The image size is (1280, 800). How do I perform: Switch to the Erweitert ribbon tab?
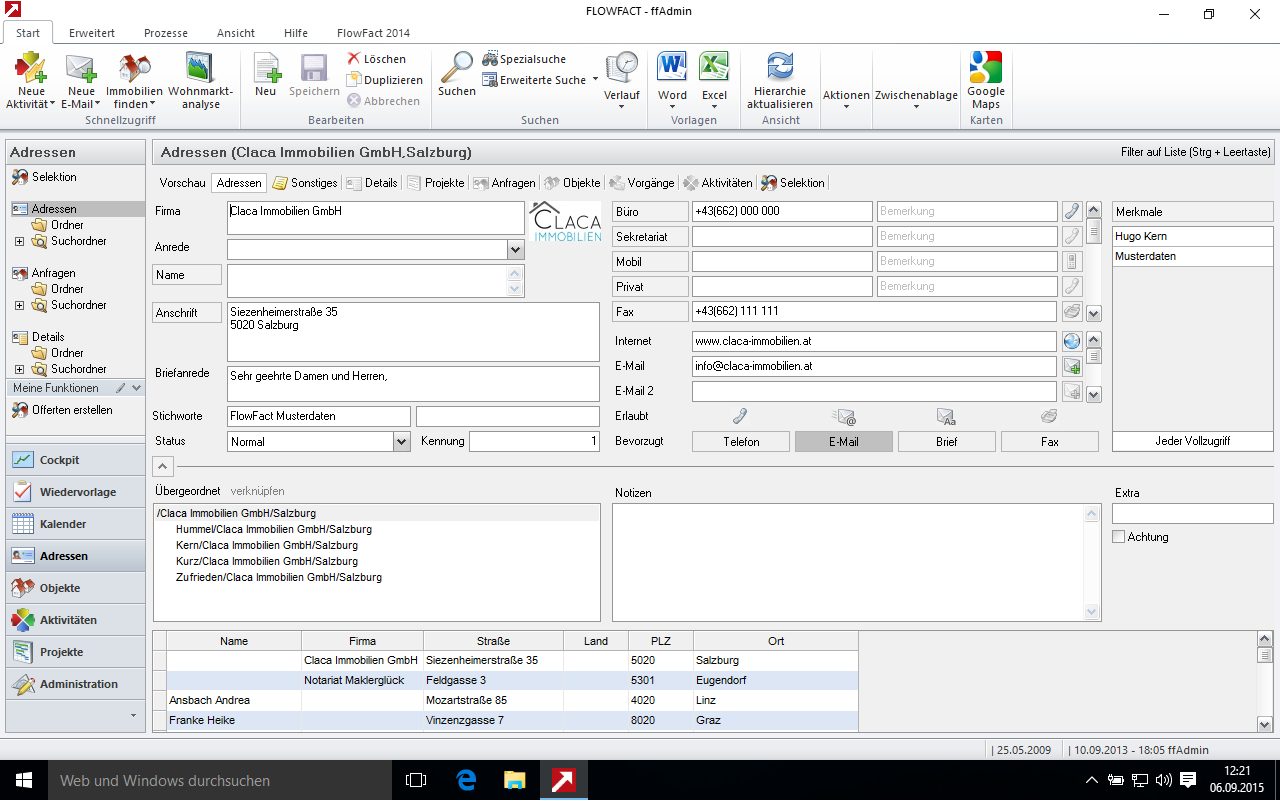[x=92, y=33]
